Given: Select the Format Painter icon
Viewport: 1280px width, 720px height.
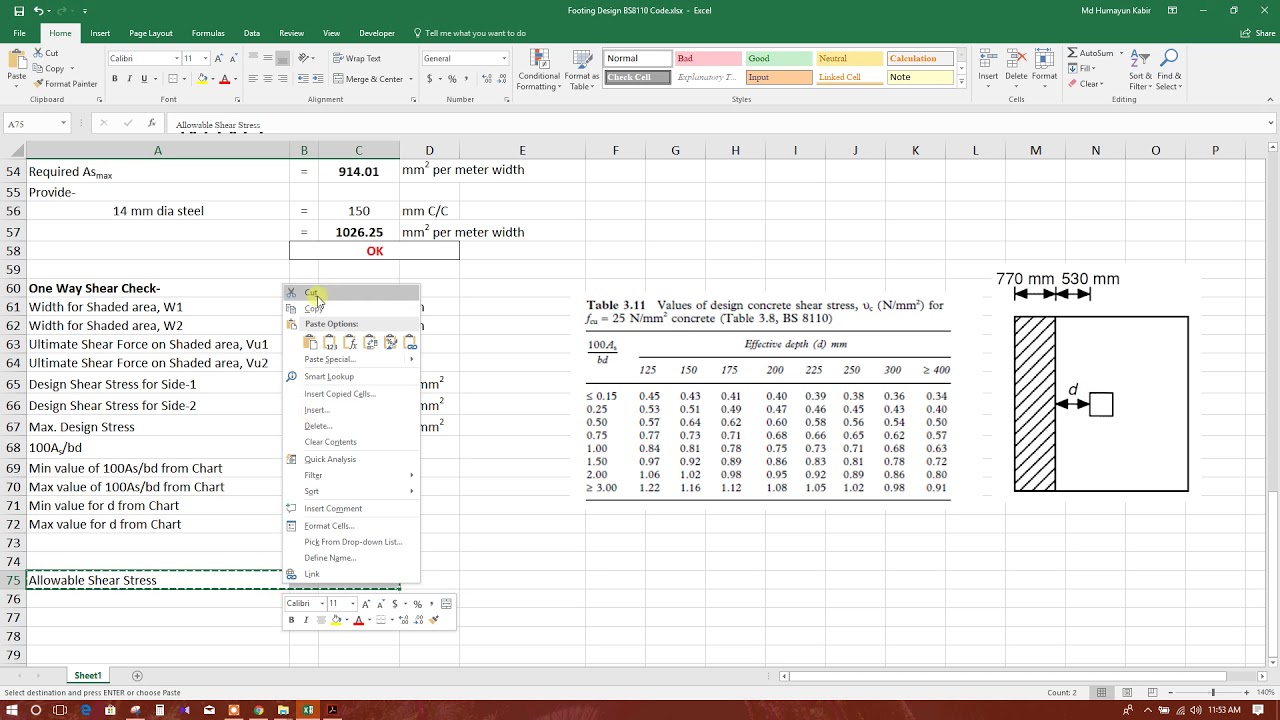Looking at the screenshot, I should click(x=40, y=84).
